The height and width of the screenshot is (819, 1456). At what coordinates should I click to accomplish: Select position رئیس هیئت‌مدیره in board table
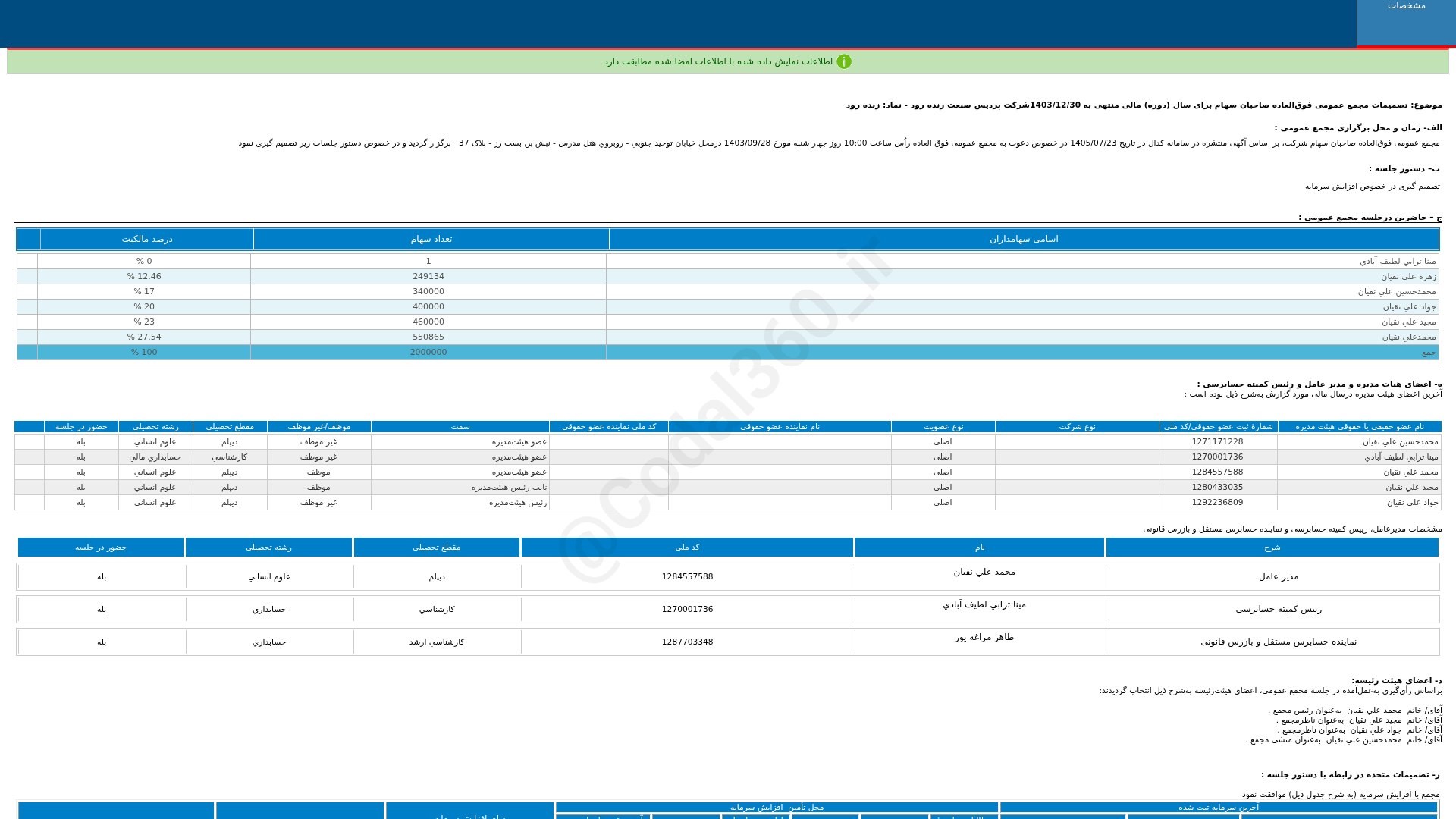[518, 503]
